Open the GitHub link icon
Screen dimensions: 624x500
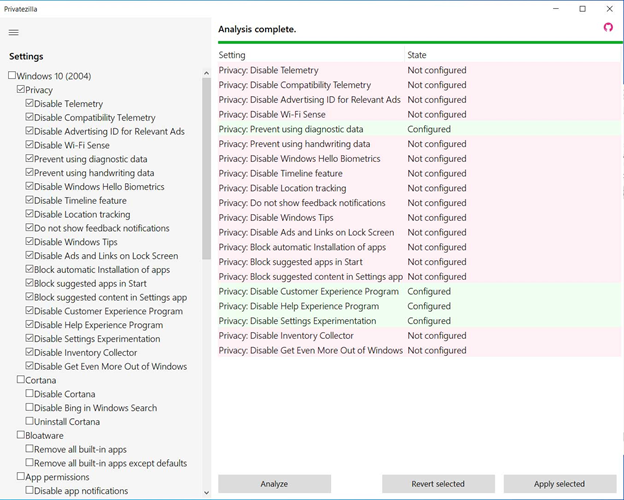[608, 28]
